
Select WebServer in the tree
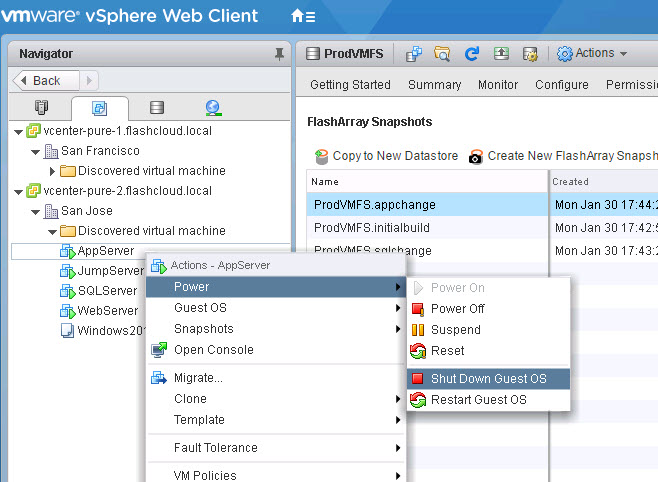coord(108,311)
